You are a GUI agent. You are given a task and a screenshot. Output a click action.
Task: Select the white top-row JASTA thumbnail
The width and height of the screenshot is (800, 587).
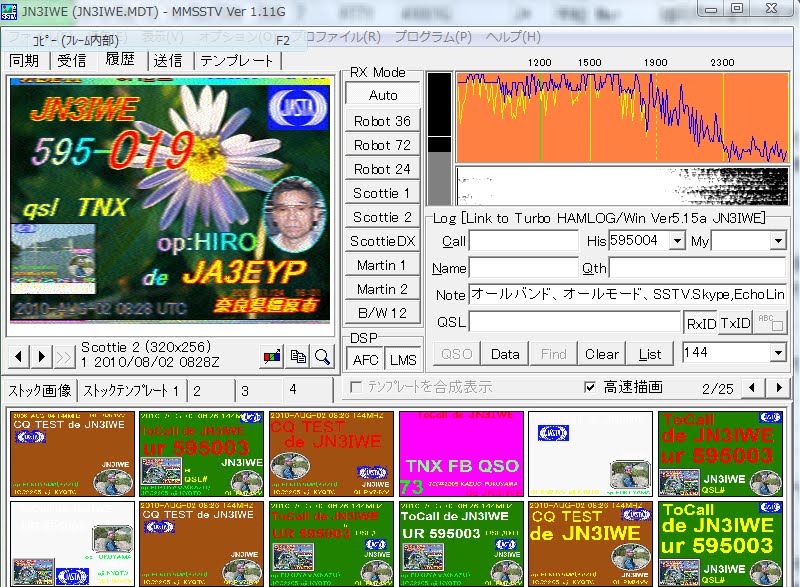click(591, 454)
